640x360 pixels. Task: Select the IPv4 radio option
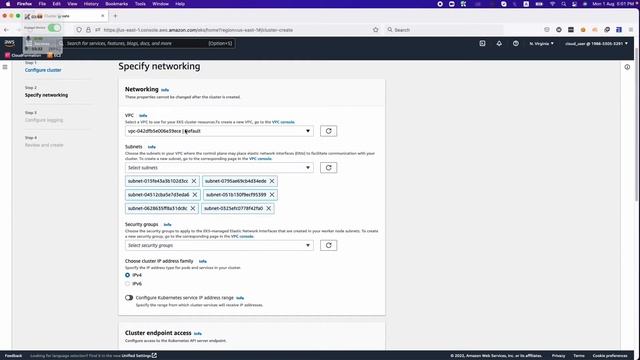pos(127,275)
